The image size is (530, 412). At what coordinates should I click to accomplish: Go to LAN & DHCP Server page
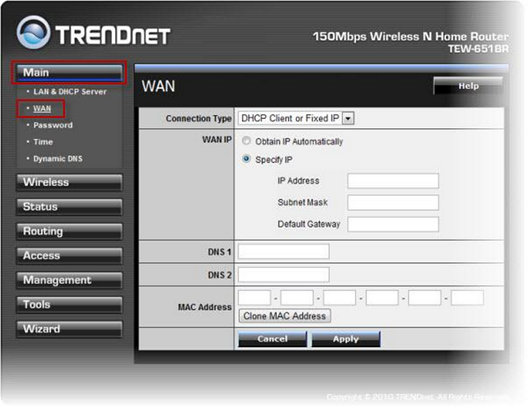tap(70, 92)
